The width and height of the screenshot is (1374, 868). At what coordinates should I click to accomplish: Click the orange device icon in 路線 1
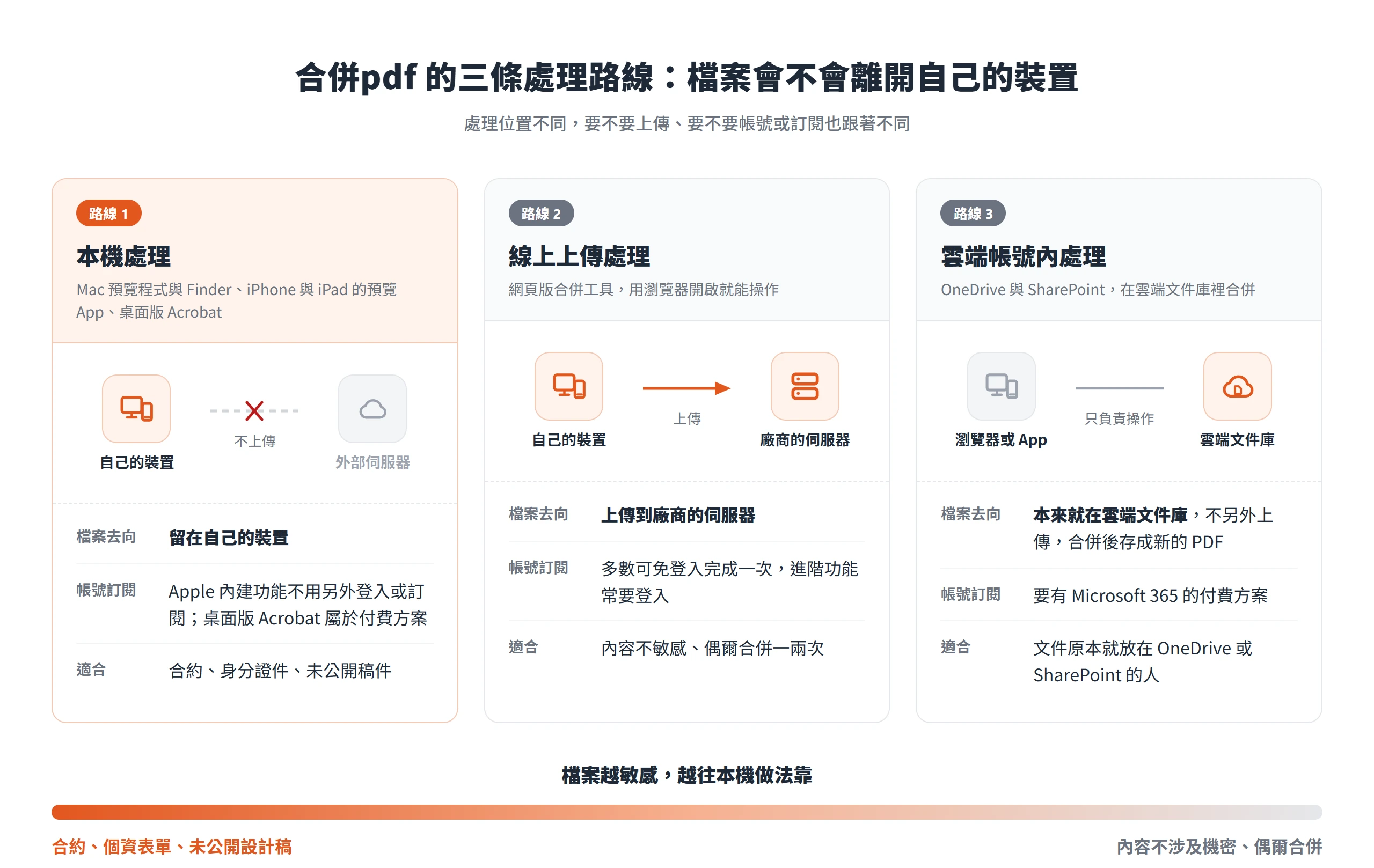pos(136,408)
